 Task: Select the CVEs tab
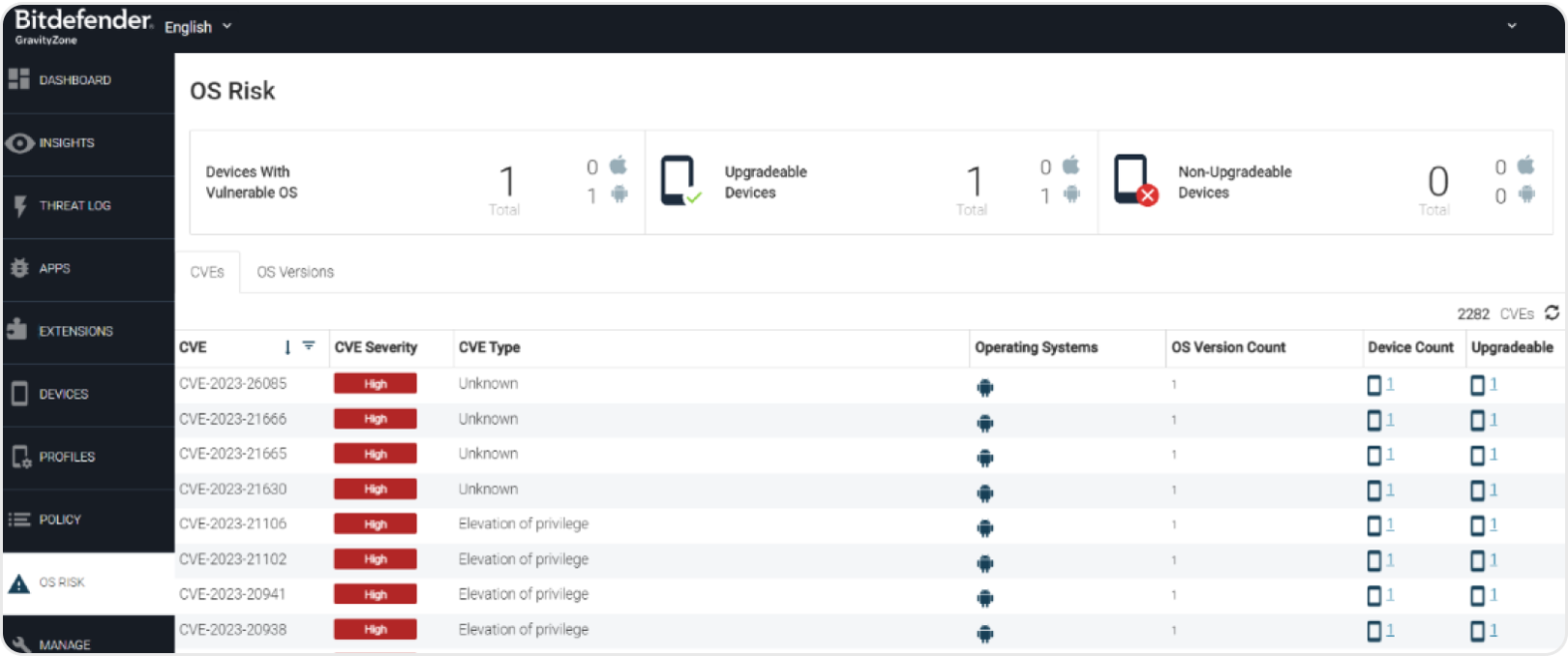(x=207, y=272)
